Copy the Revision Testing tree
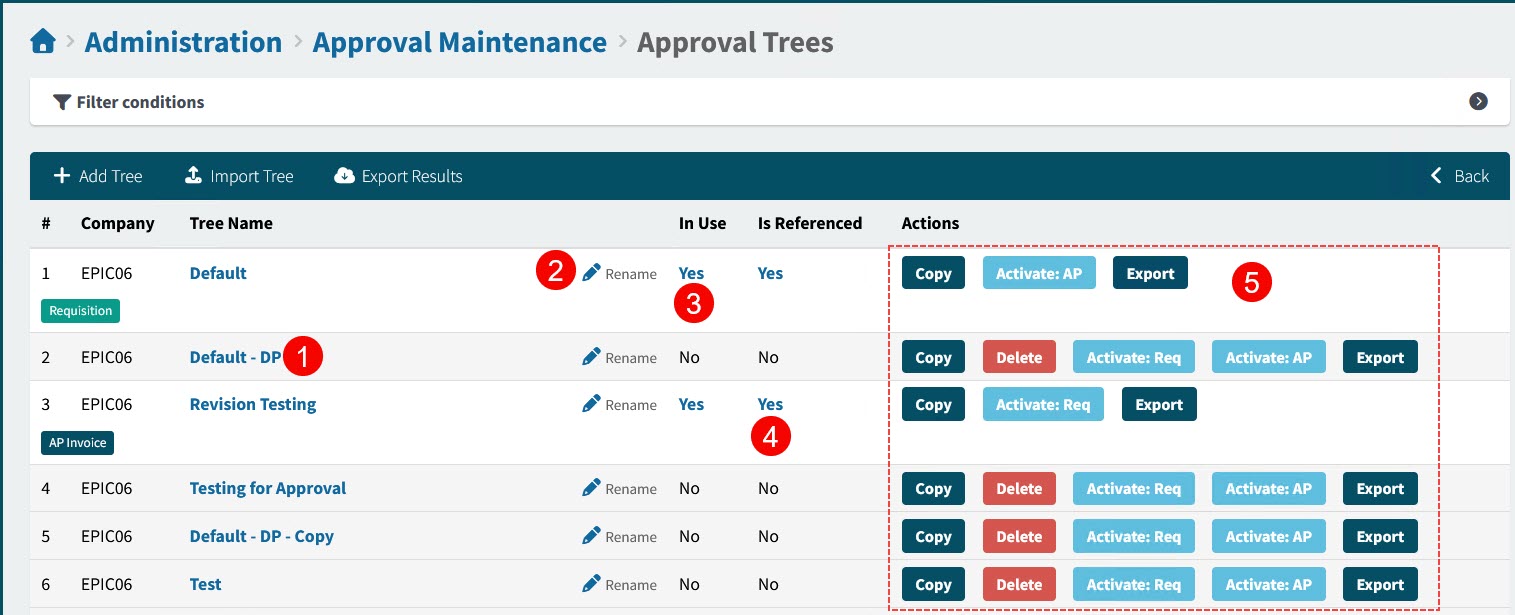 (933, 404)
